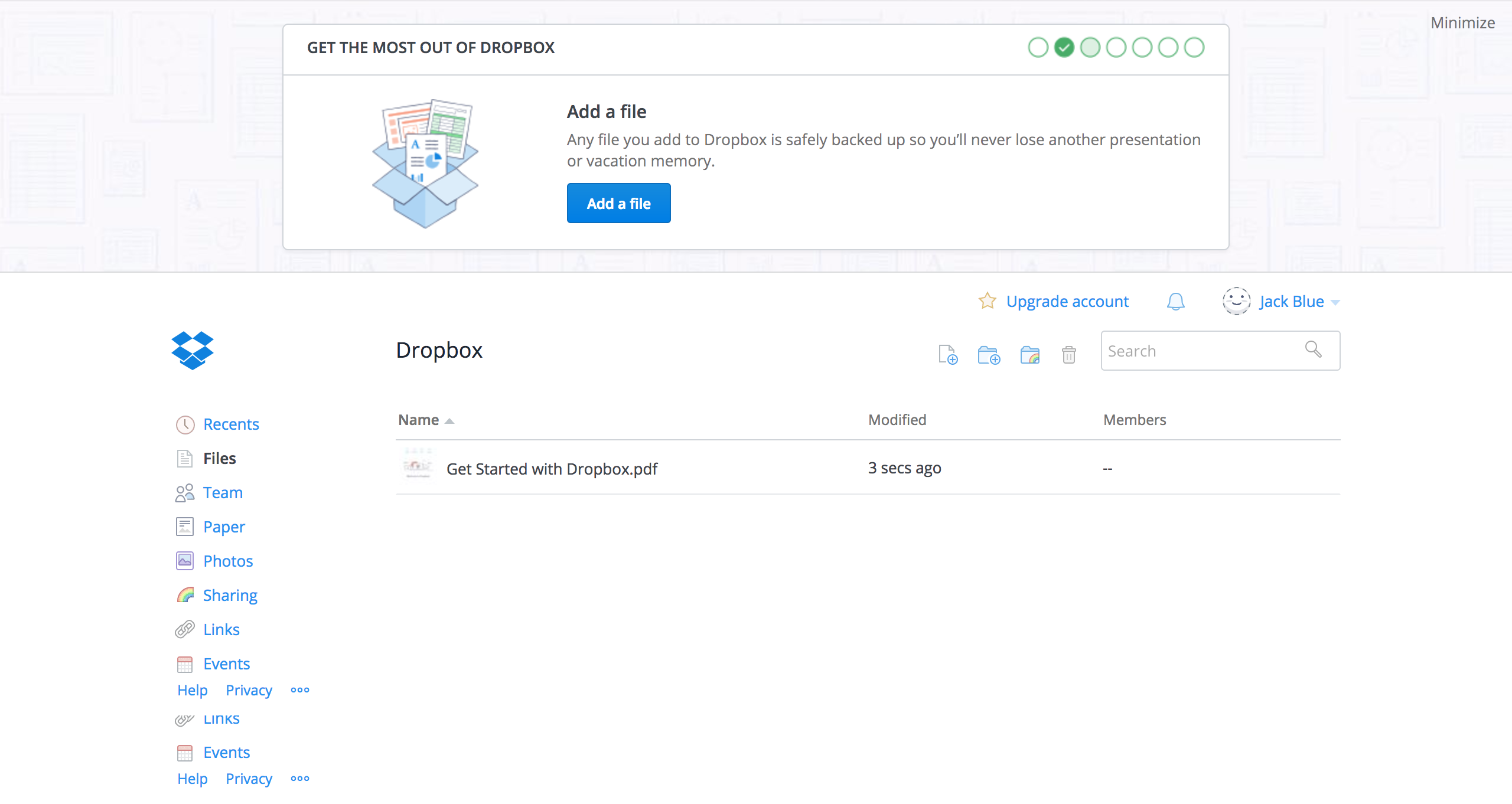The height and width of the screenshot is (804, 1512).
Task: Click the Dropbox logo
Action: 193,351
